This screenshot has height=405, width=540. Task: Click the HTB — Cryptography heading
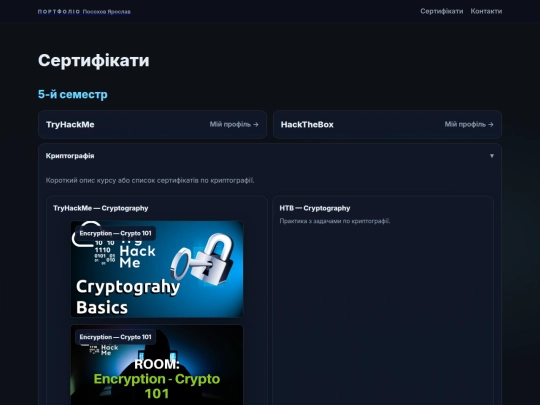click(315, 208)
